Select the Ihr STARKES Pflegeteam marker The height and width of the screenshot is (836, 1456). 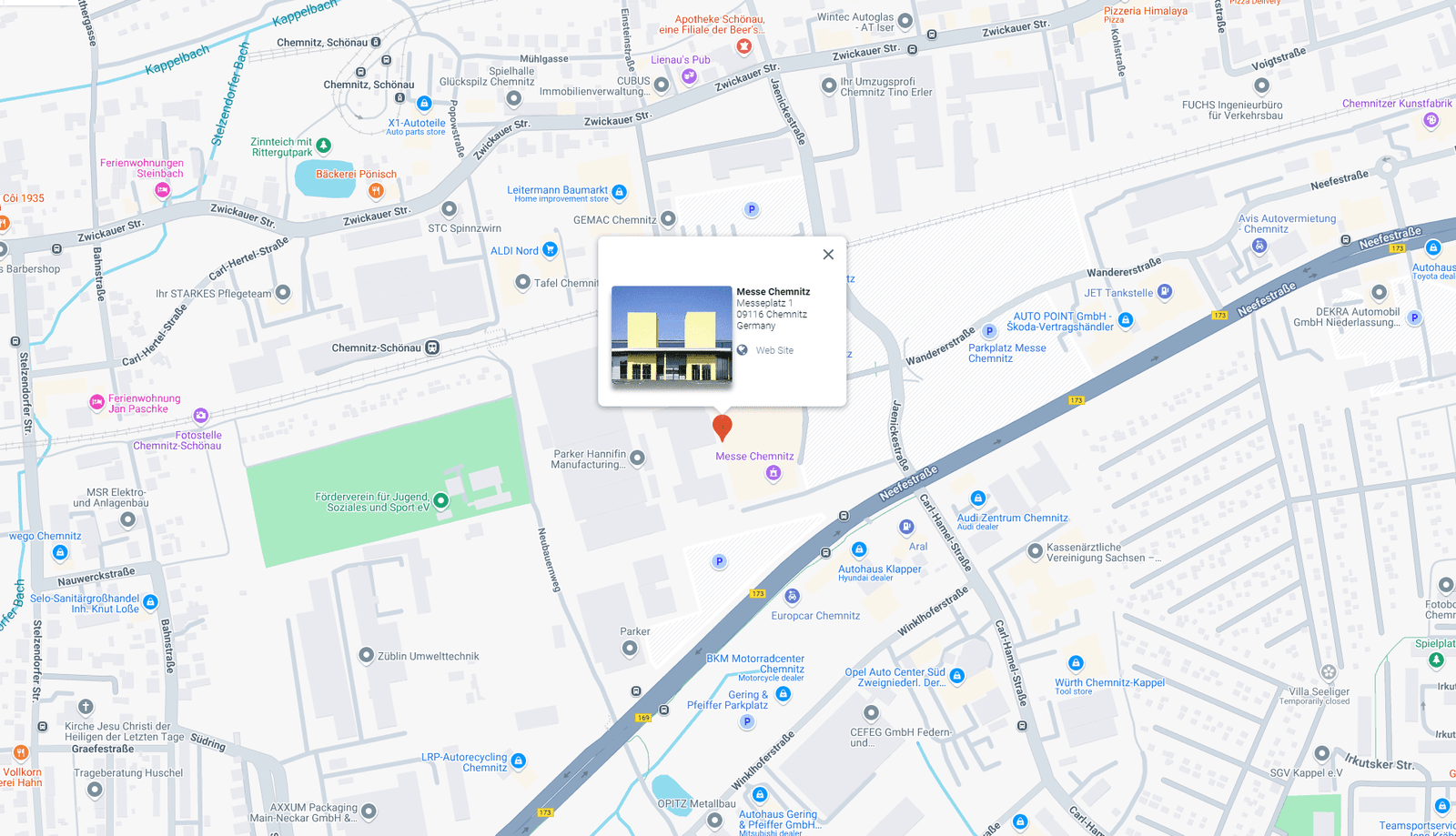(x=283, y=292)
